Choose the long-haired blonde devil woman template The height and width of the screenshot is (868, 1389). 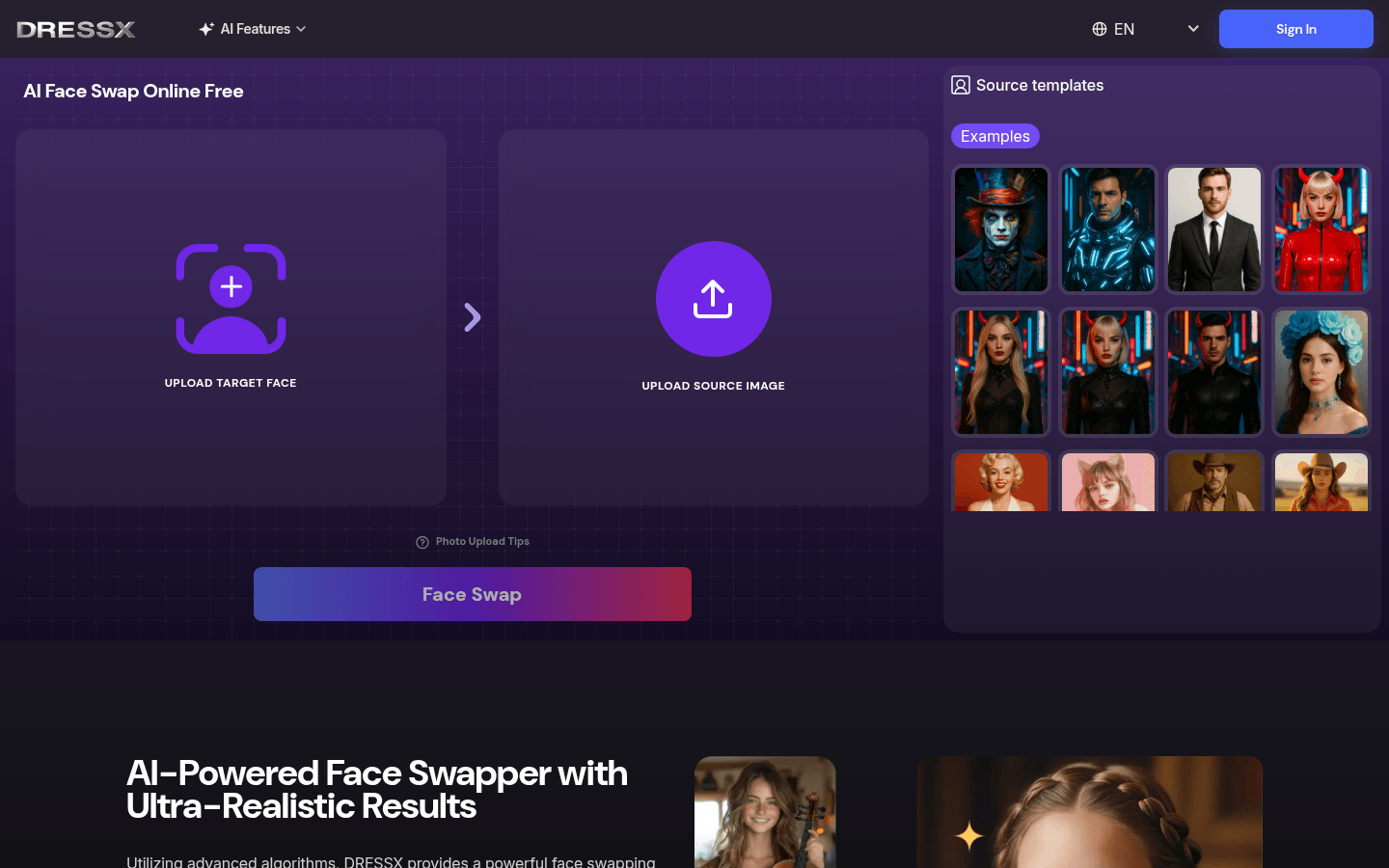(1001, 372)
